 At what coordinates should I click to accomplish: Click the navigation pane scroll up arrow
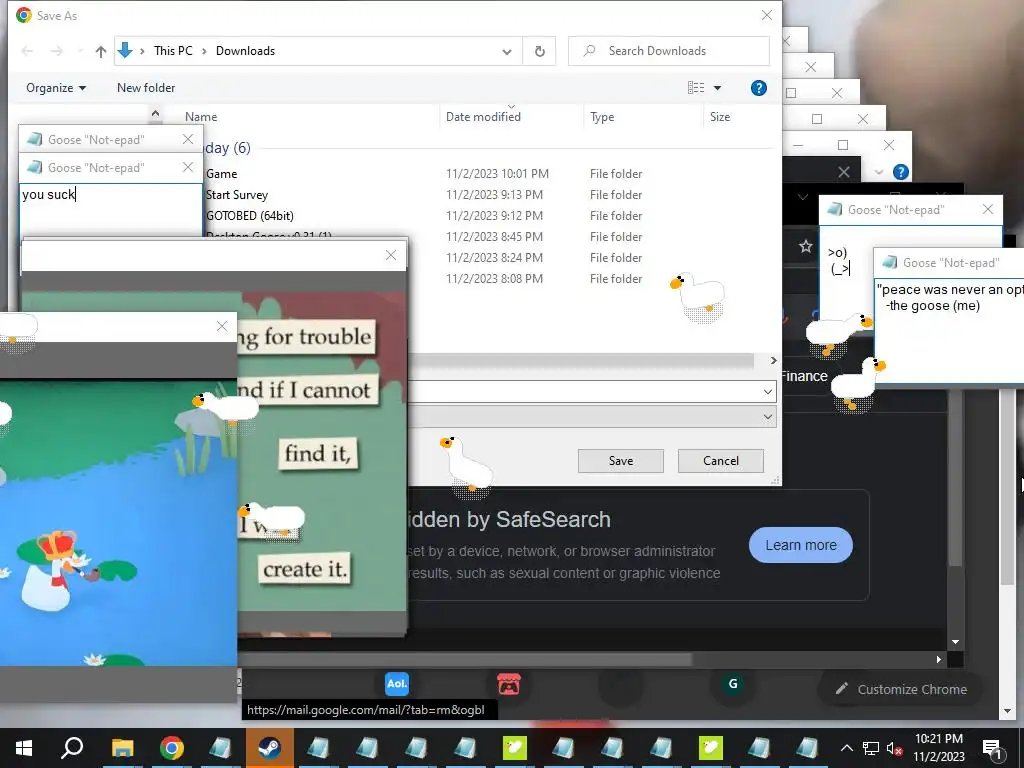(155, 114)
